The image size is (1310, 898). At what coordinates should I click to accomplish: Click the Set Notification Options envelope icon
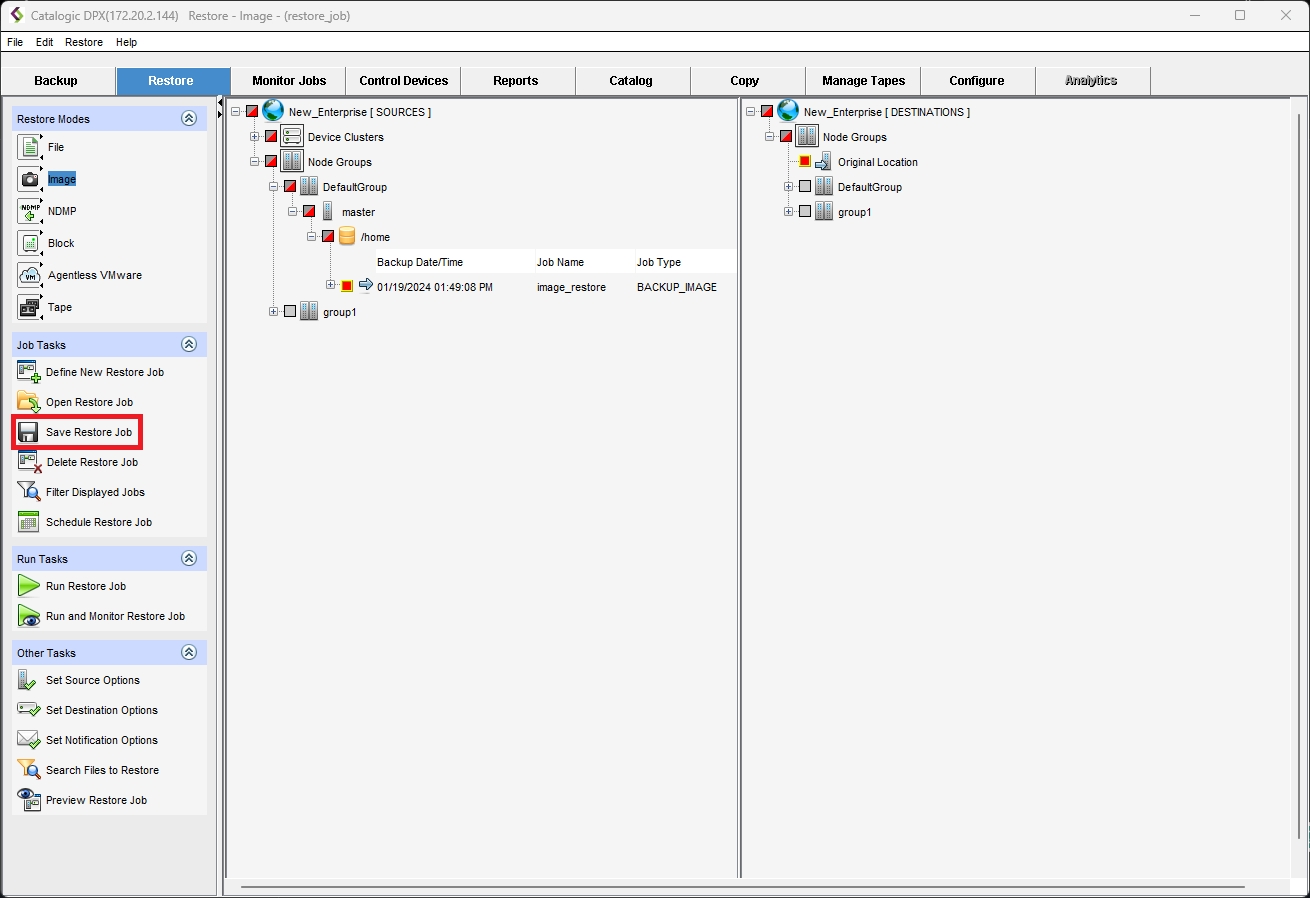(29, 740)
